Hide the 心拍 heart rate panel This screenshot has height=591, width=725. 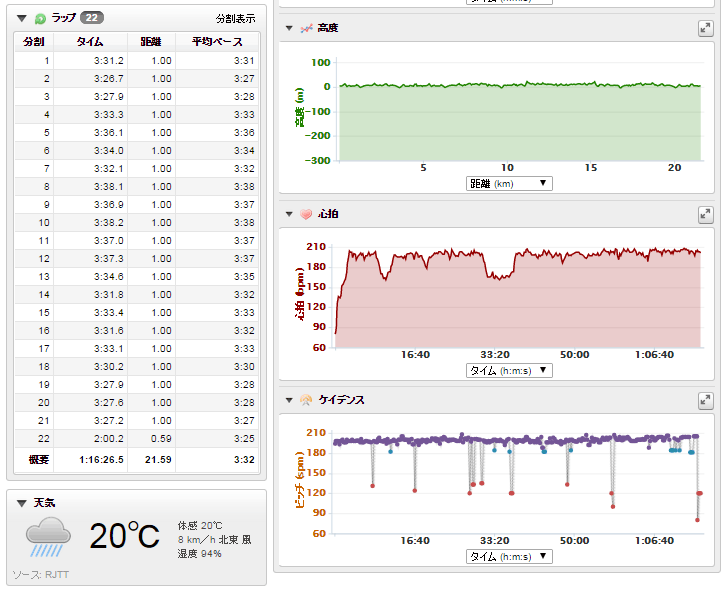pos(289,214)
